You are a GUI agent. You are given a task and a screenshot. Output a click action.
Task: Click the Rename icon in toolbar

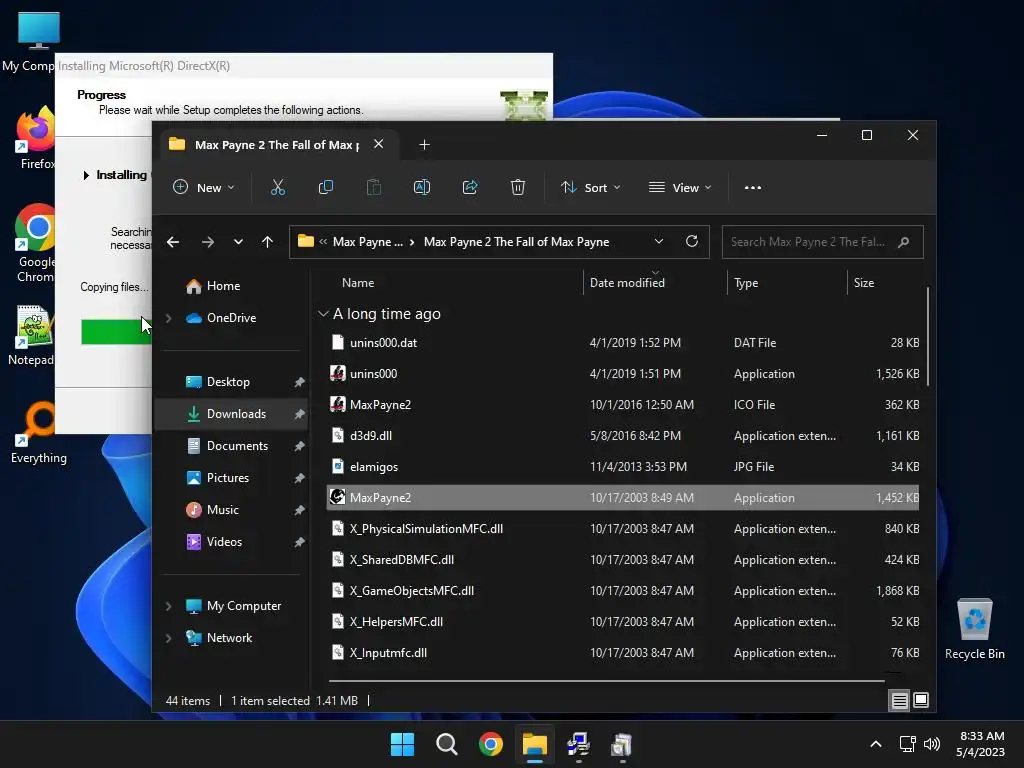coord(422,187)
